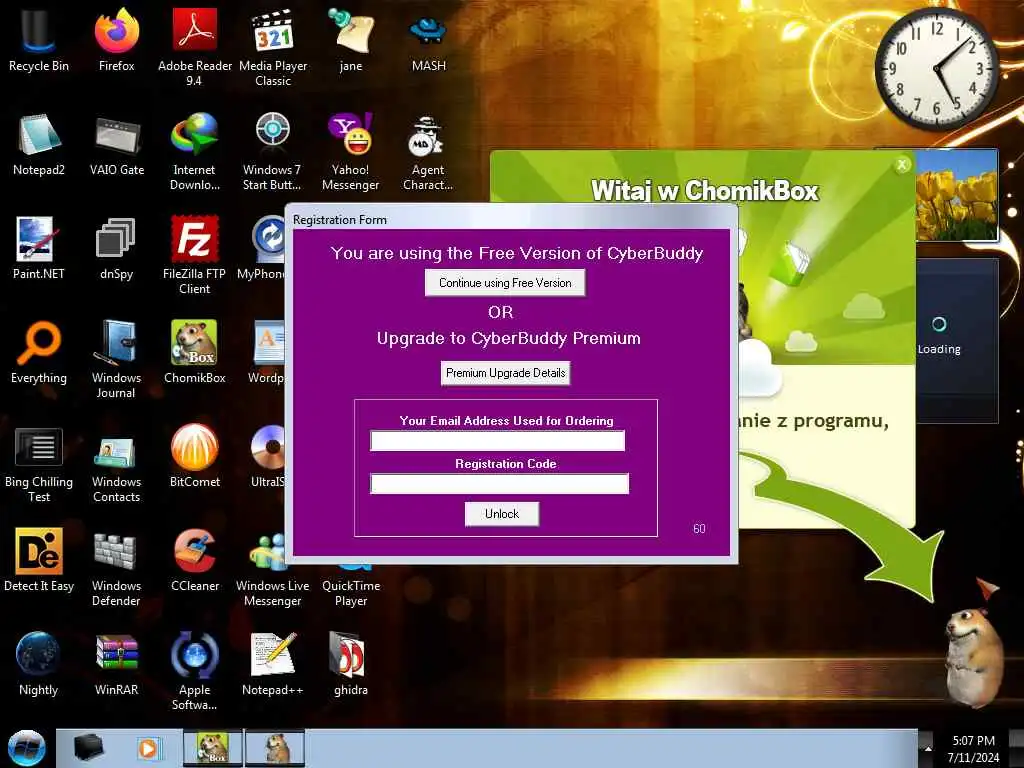The width and height of the screenshot is (1024, 768).
Task: Launch Yahoo! Messenger icon
Action: (x=351, y=152)
